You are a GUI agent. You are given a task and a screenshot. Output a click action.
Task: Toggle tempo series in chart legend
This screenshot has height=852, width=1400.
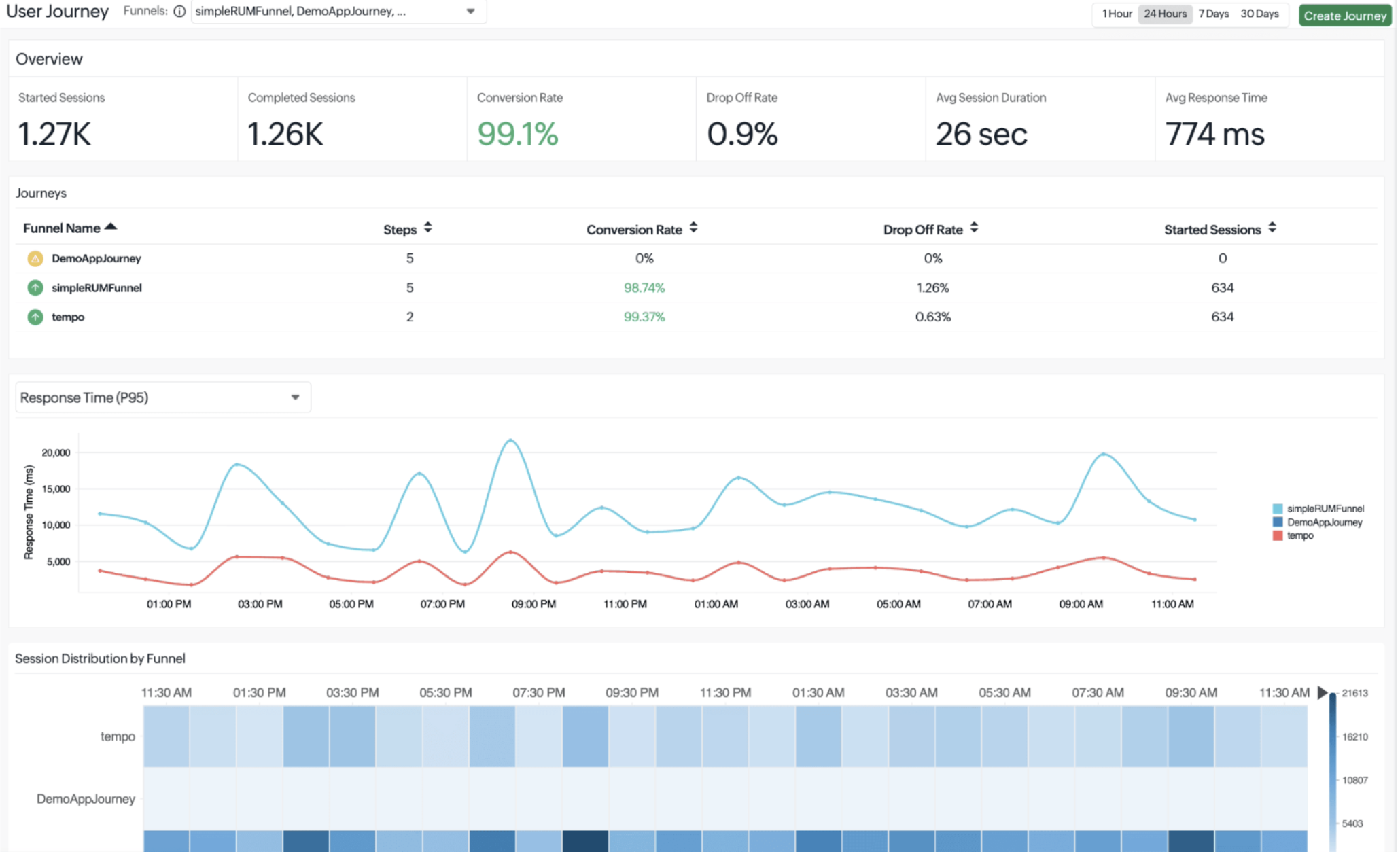tap(1293, 535)
